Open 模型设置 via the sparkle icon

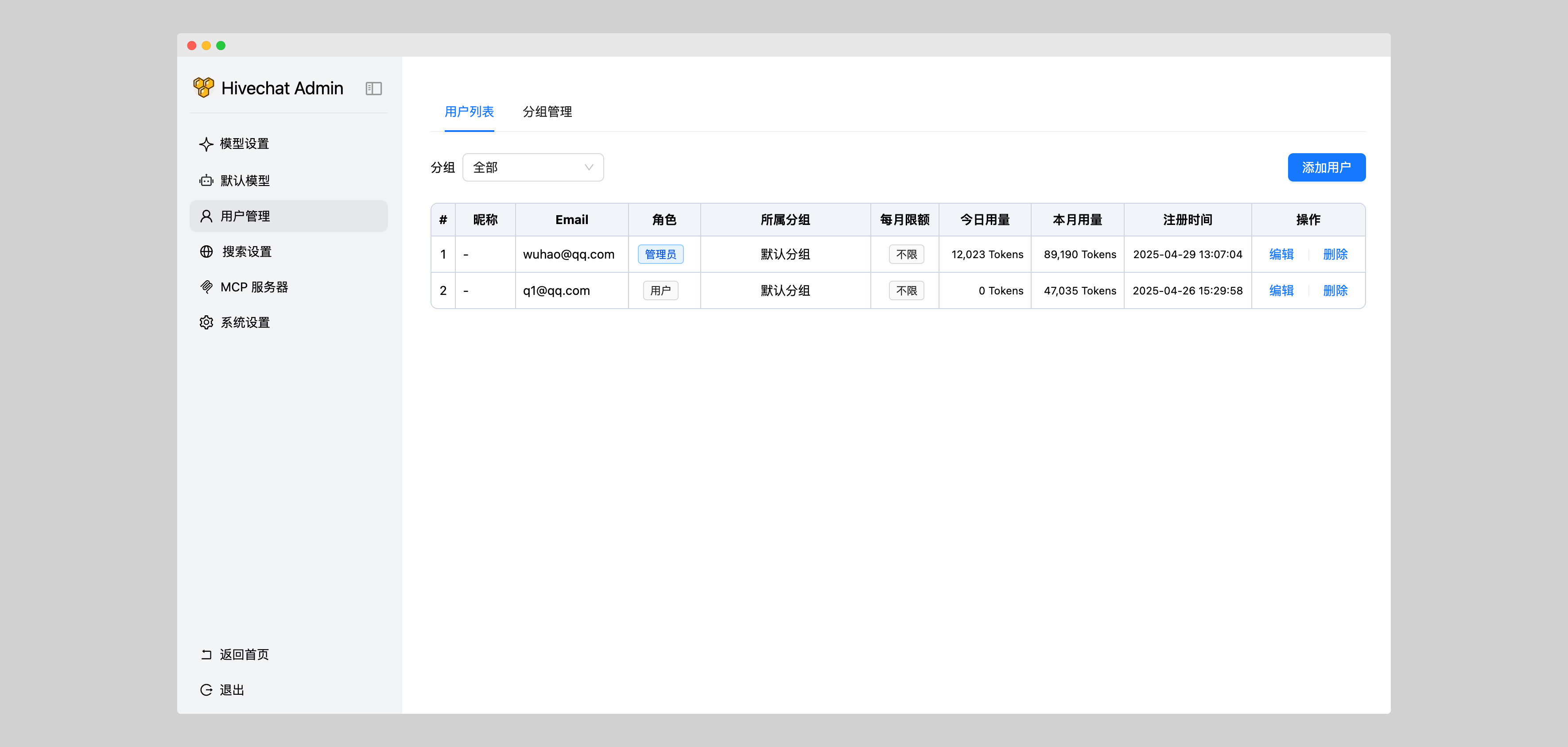click(x=206, y=144)
